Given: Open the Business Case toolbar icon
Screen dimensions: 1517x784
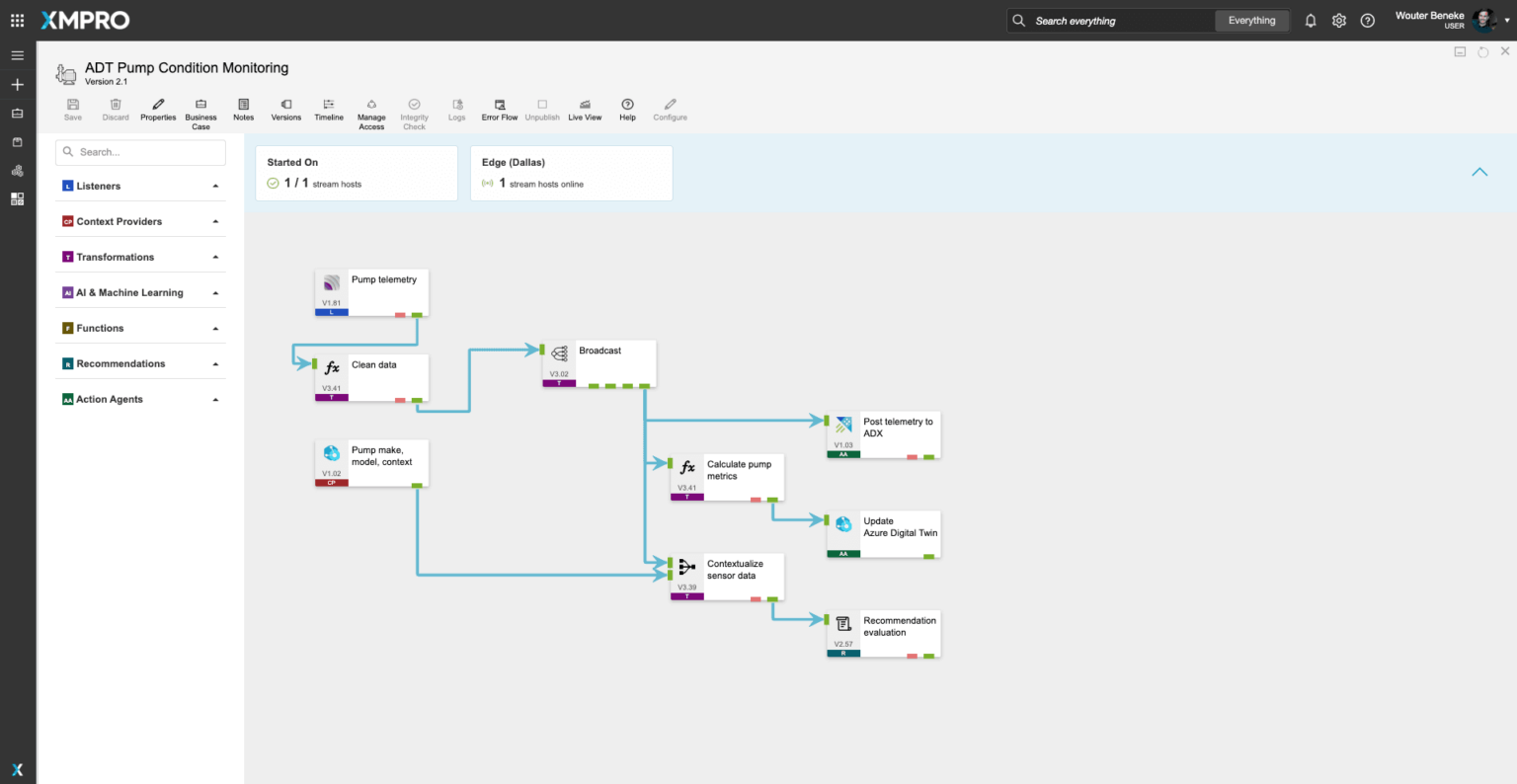Looking at the screenshot, I should pos(200,105).
